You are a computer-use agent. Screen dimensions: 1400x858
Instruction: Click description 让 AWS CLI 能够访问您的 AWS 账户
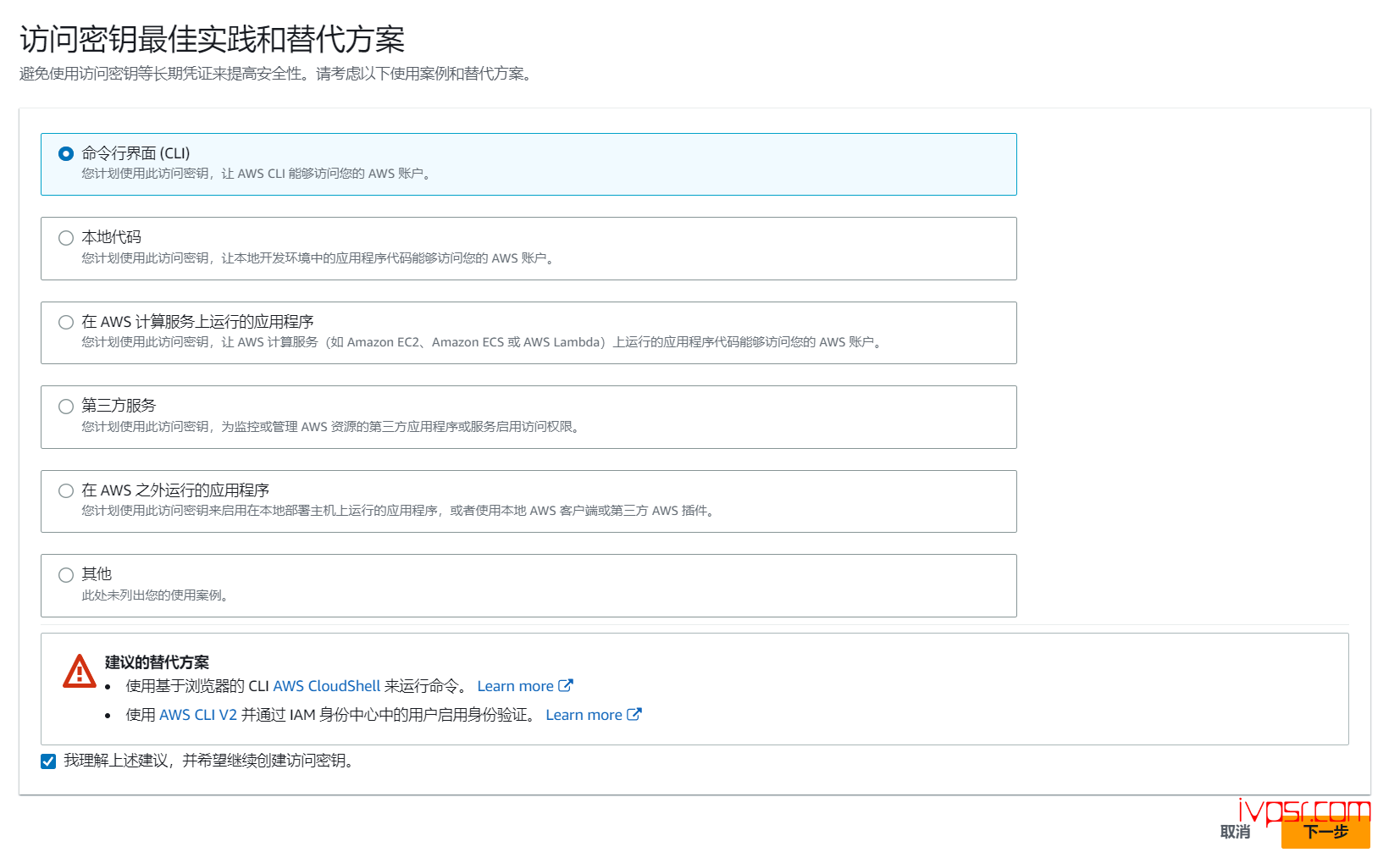pos(257,174)
